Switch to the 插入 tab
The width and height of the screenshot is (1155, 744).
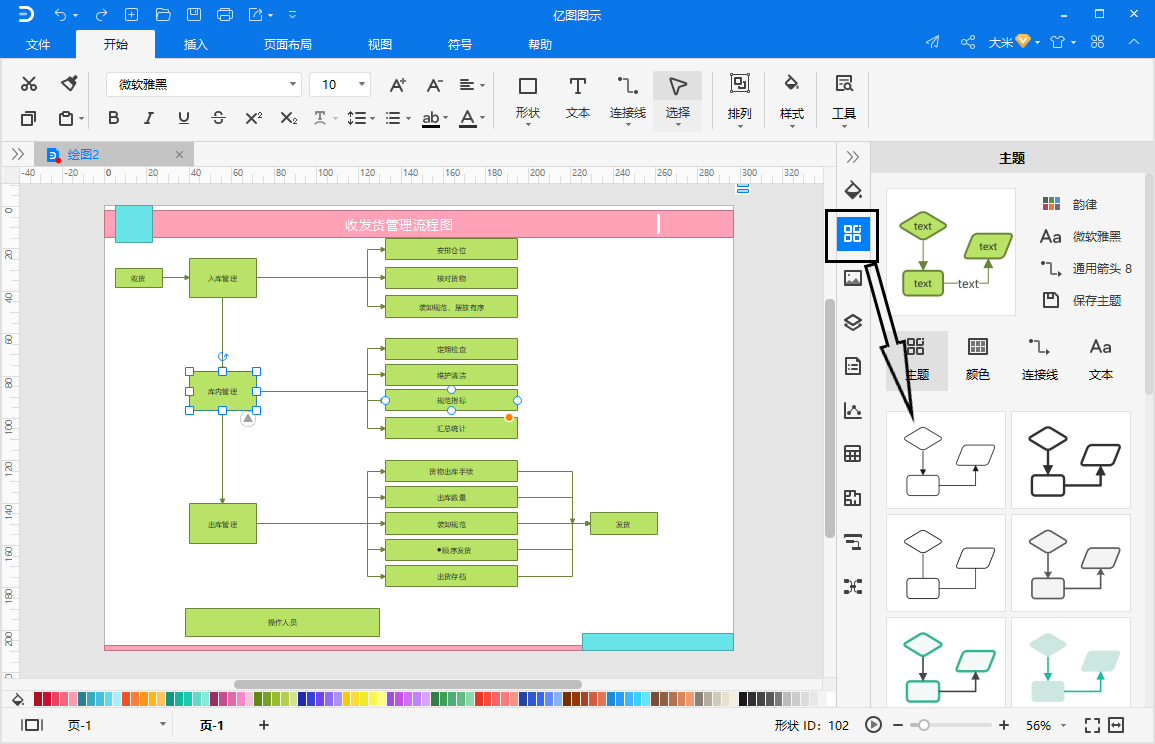coord(195,44)
